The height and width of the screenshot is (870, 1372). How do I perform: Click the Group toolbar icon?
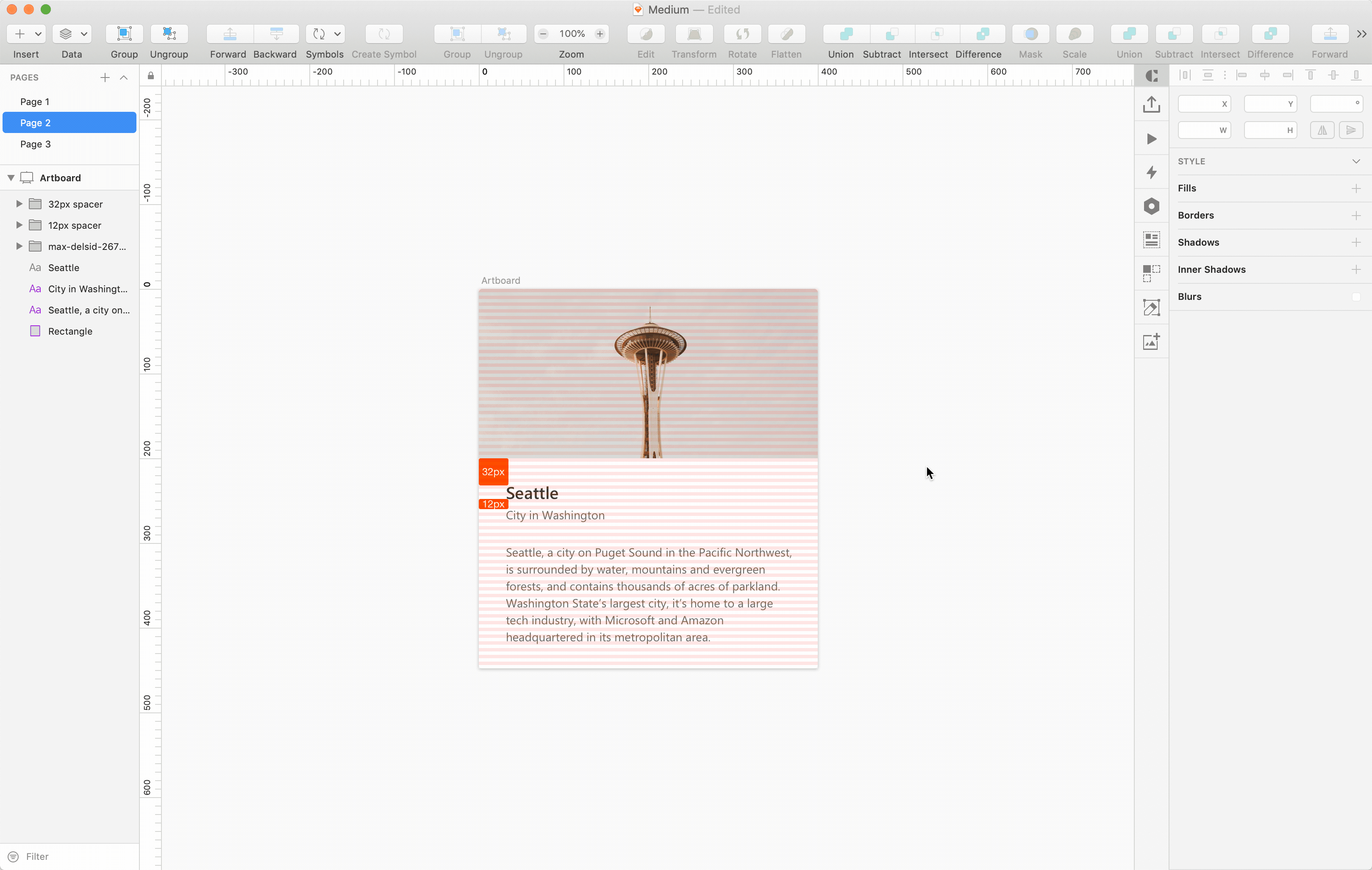click(x=124, y=34)
